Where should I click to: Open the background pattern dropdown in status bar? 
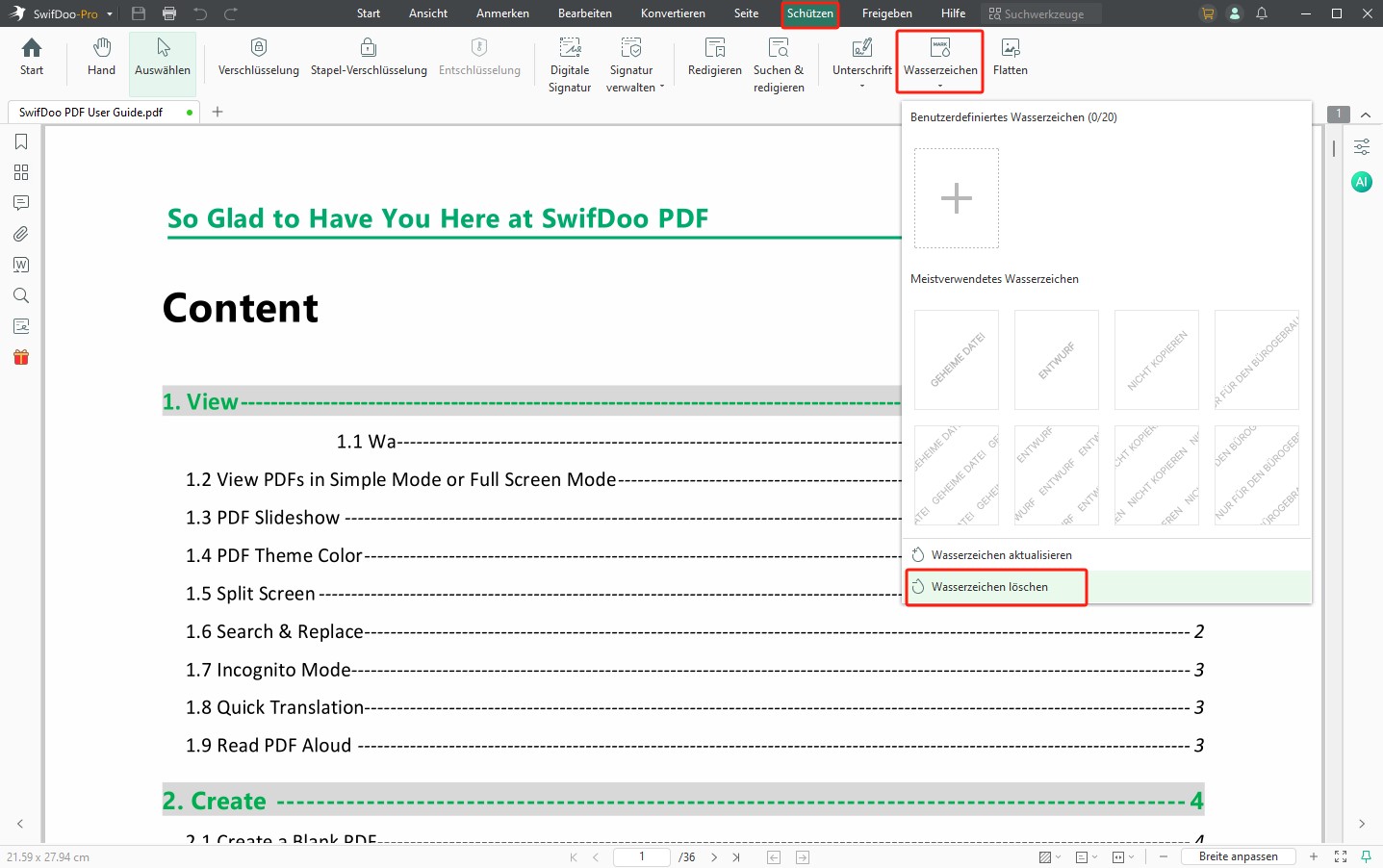click(x=1050, y=856)
